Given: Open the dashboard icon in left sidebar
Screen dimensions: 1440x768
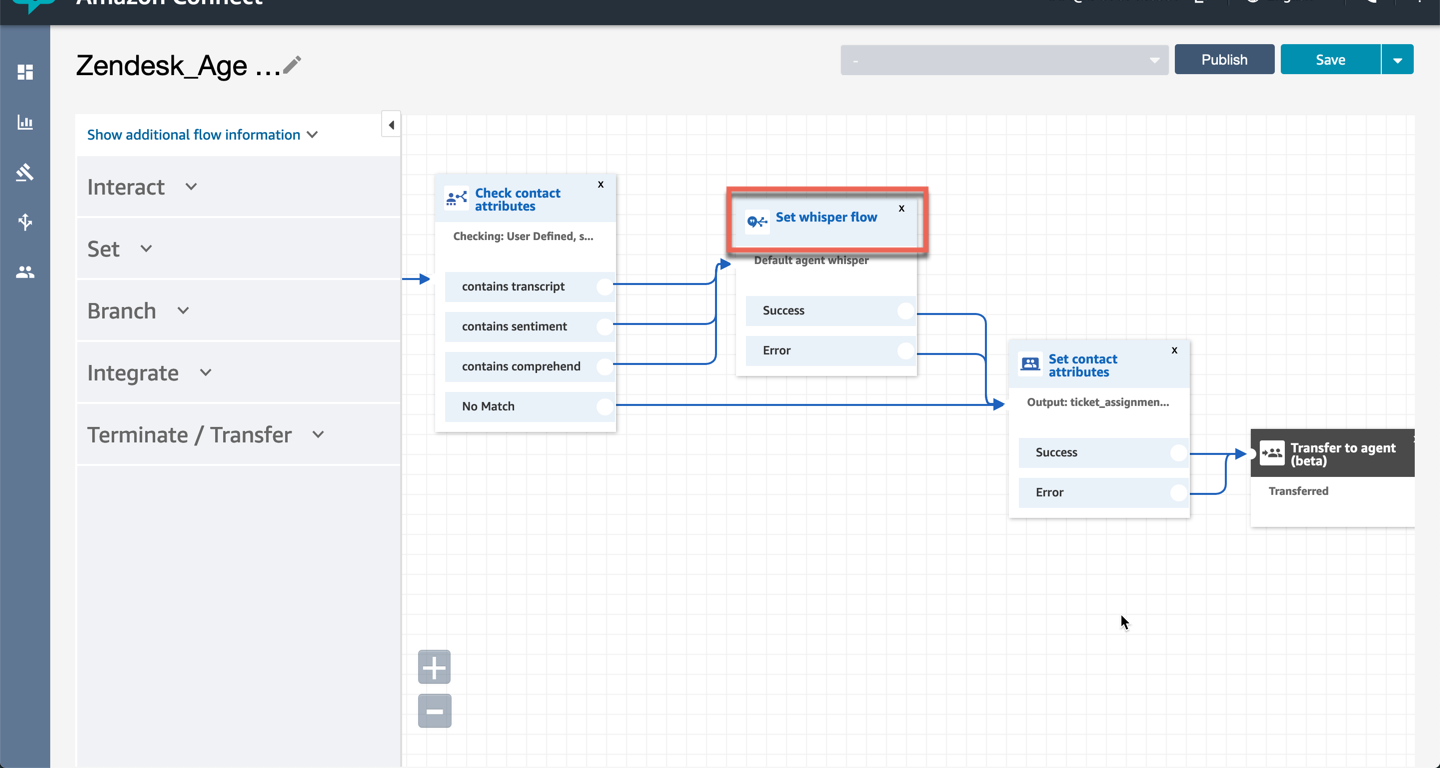Looking at the screenshot, I should pyautogui.click(x=25, y=72).
